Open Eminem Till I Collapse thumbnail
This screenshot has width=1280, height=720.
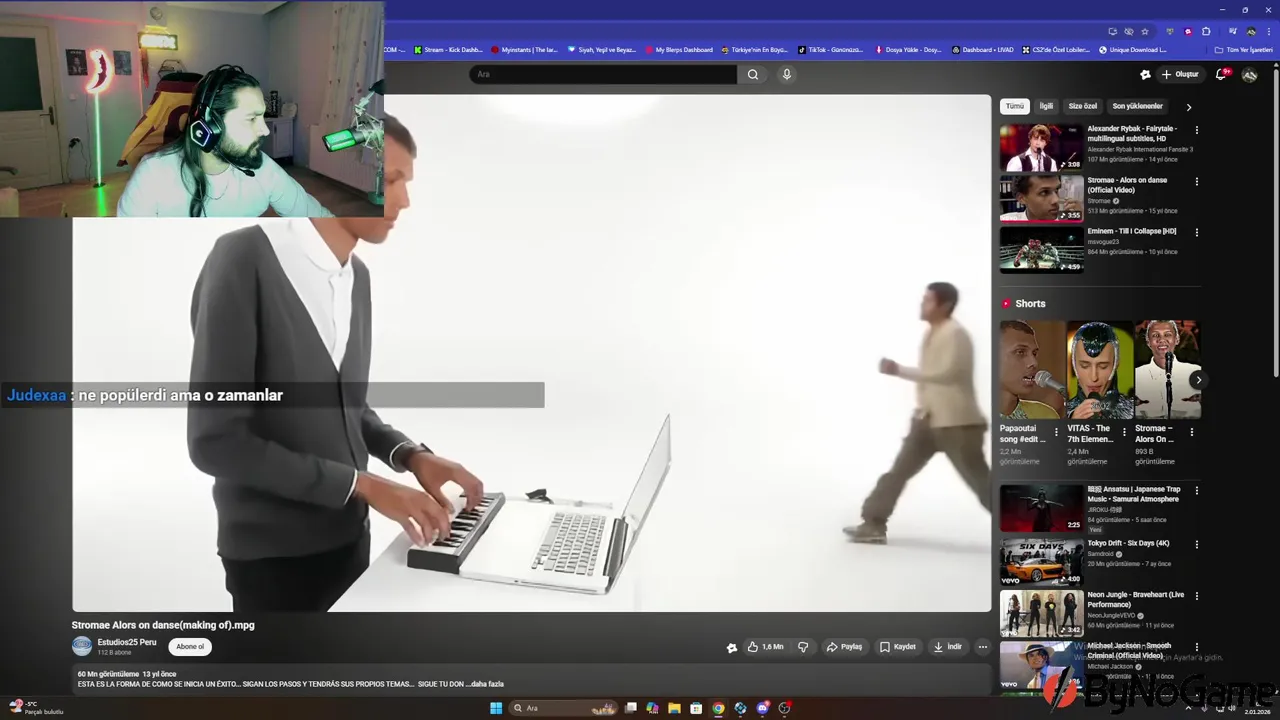1041,250
